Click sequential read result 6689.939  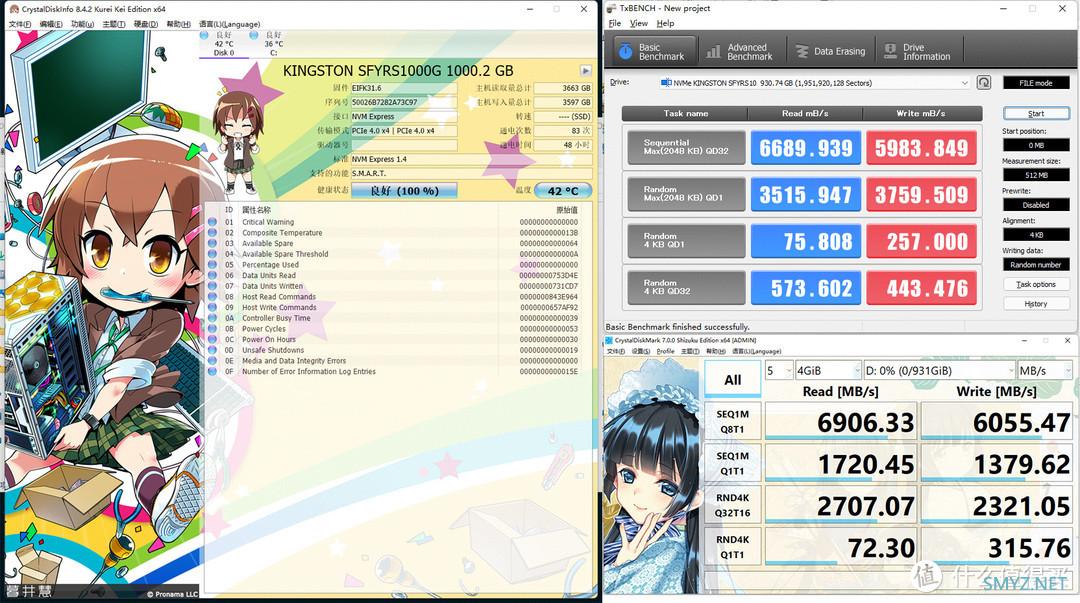pyautogui.click(x=806, y=147)
